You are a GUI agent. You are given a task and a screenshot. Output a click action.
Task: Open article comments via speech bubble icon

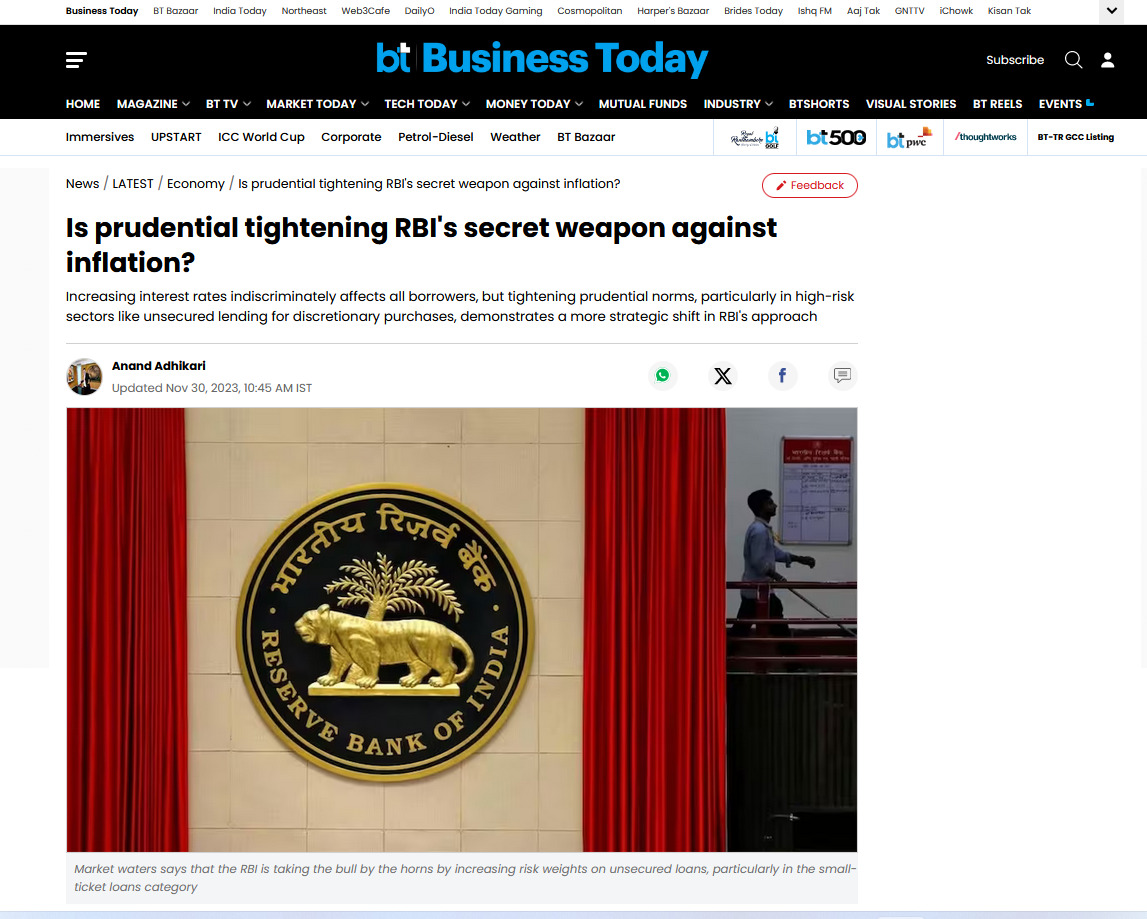point(842,375)
